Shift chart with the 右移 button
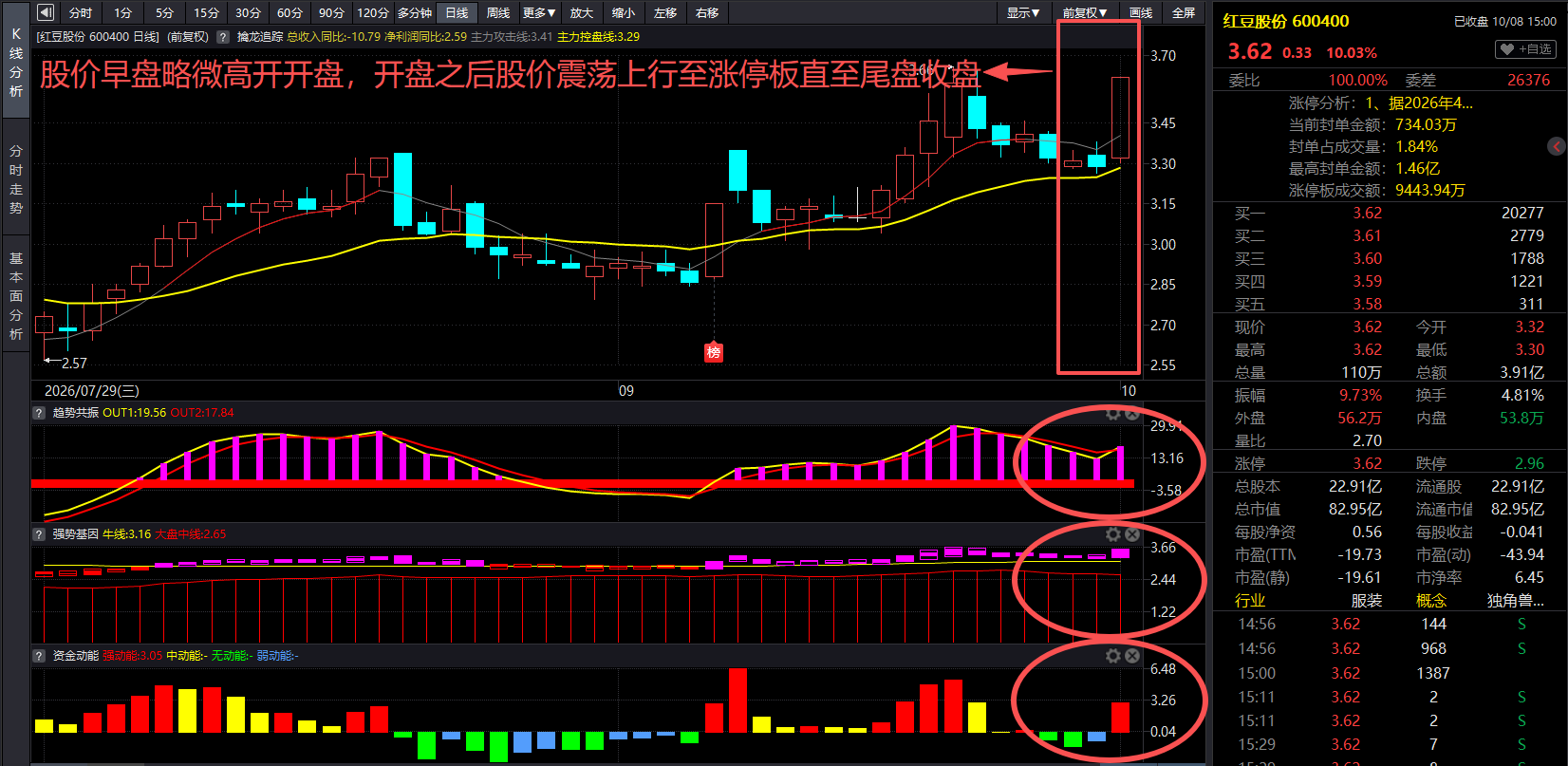1568x766 pixels. tap(707, 12)
